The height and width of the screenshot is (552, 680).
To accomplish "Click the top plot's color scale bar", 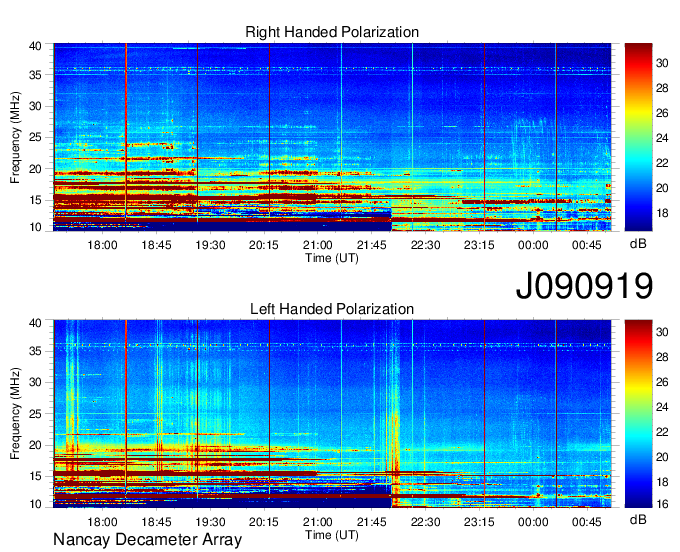I will tap(638, 137).
